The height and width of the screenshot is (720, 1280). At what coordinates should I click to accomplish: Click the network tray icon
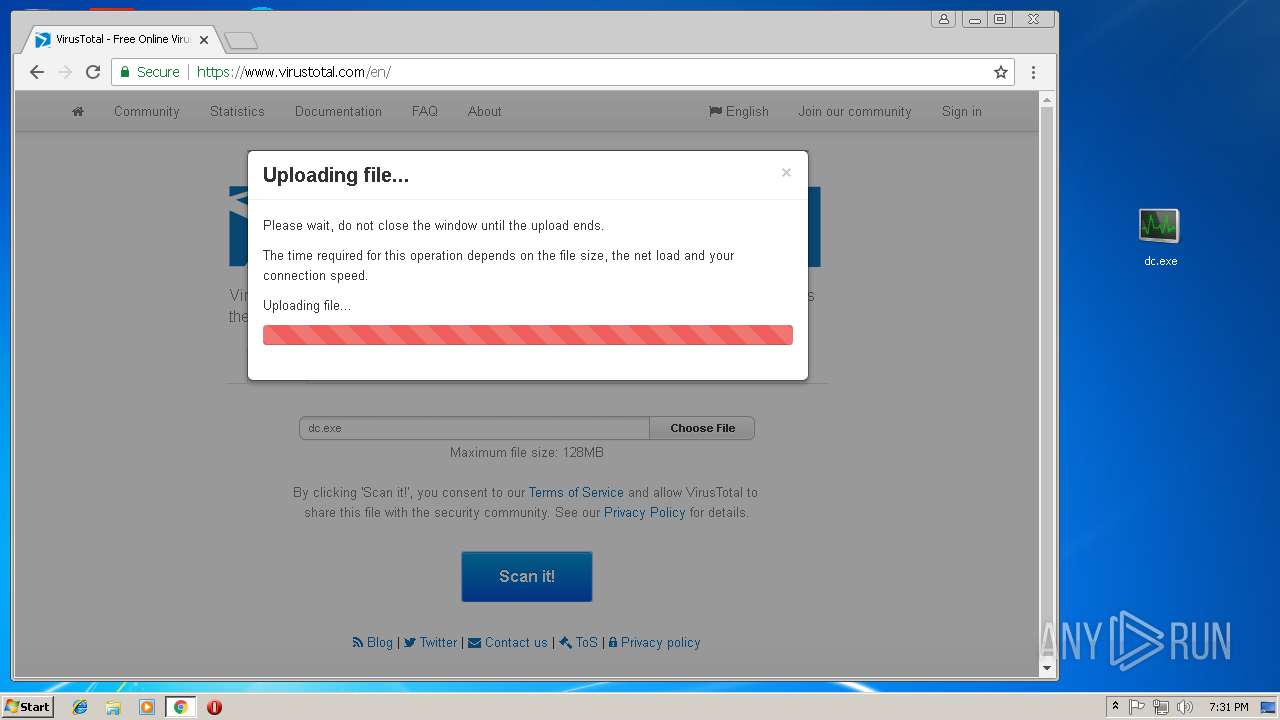pos(1161,707)
